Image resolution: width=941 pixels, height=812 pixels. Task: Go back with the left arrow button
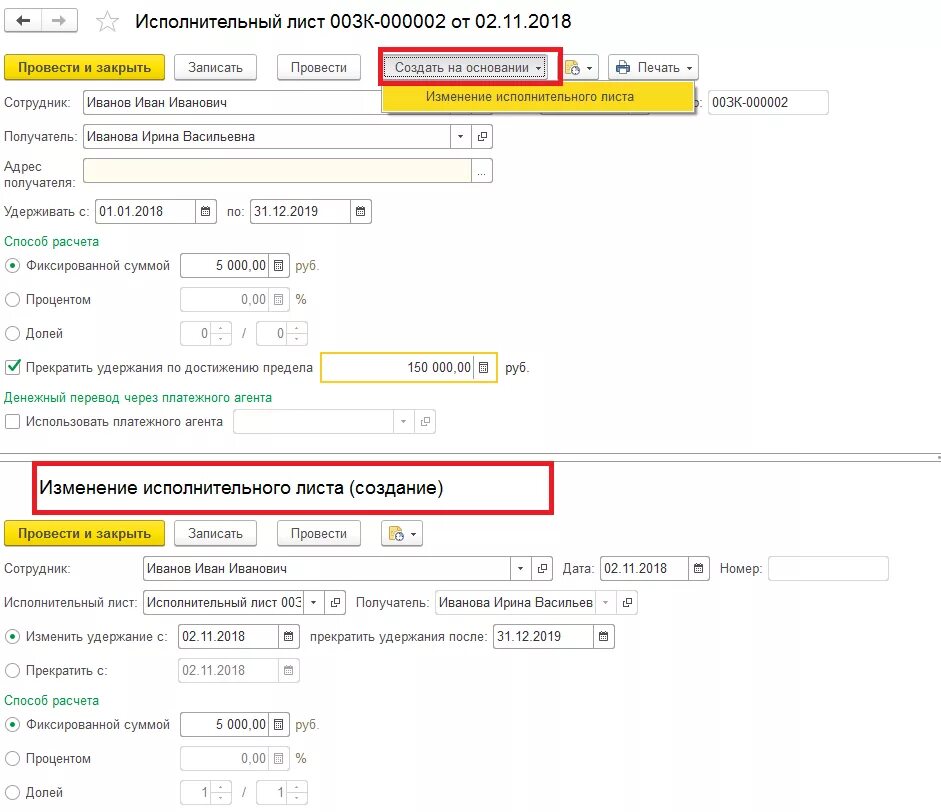(x=23, y=21)
